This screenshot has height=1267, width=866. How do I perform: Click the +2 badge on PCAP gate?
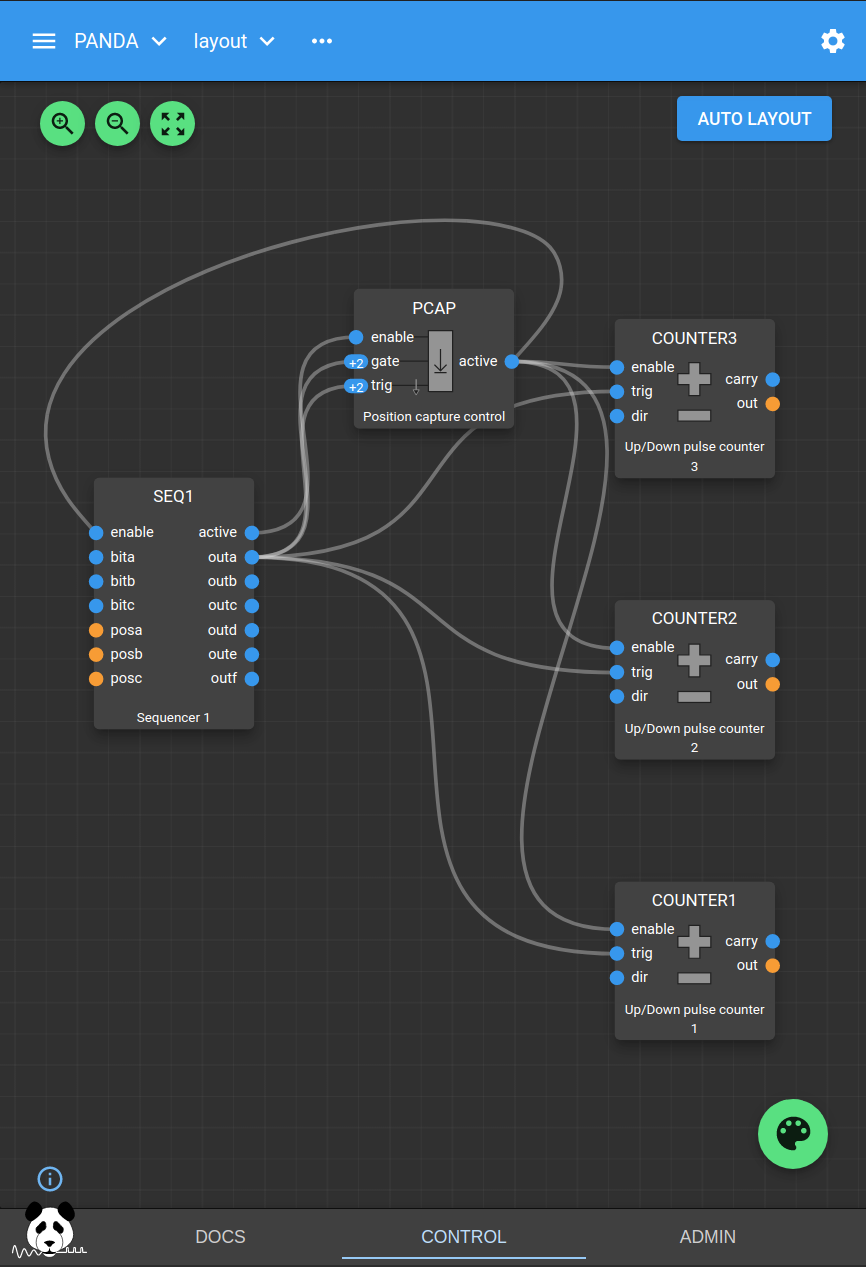[356, 362]
